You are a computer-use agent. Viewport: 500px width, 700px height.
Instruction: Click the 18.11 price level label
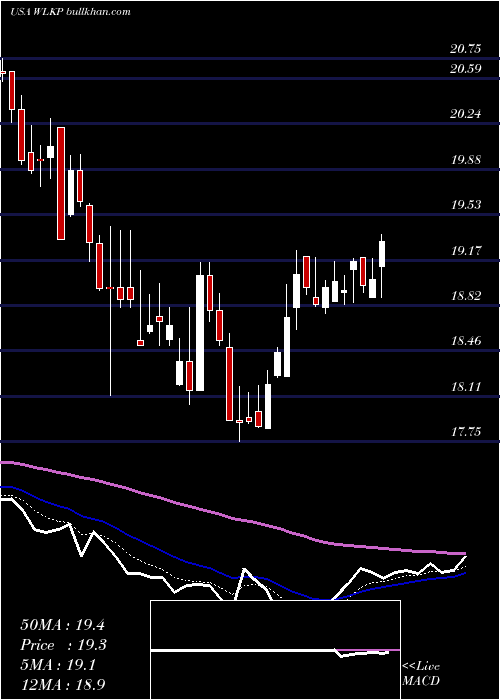tap(466, 387)
